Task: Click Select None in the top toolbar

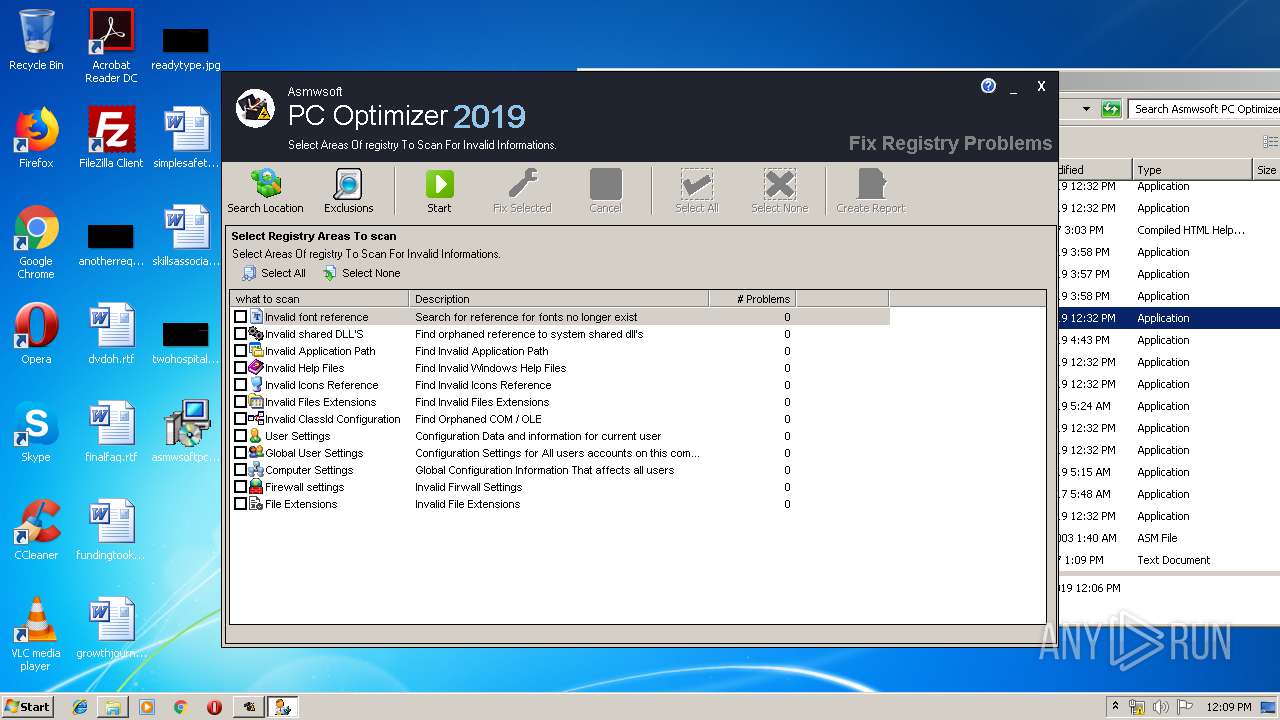Action: click(x=779, y=190)
